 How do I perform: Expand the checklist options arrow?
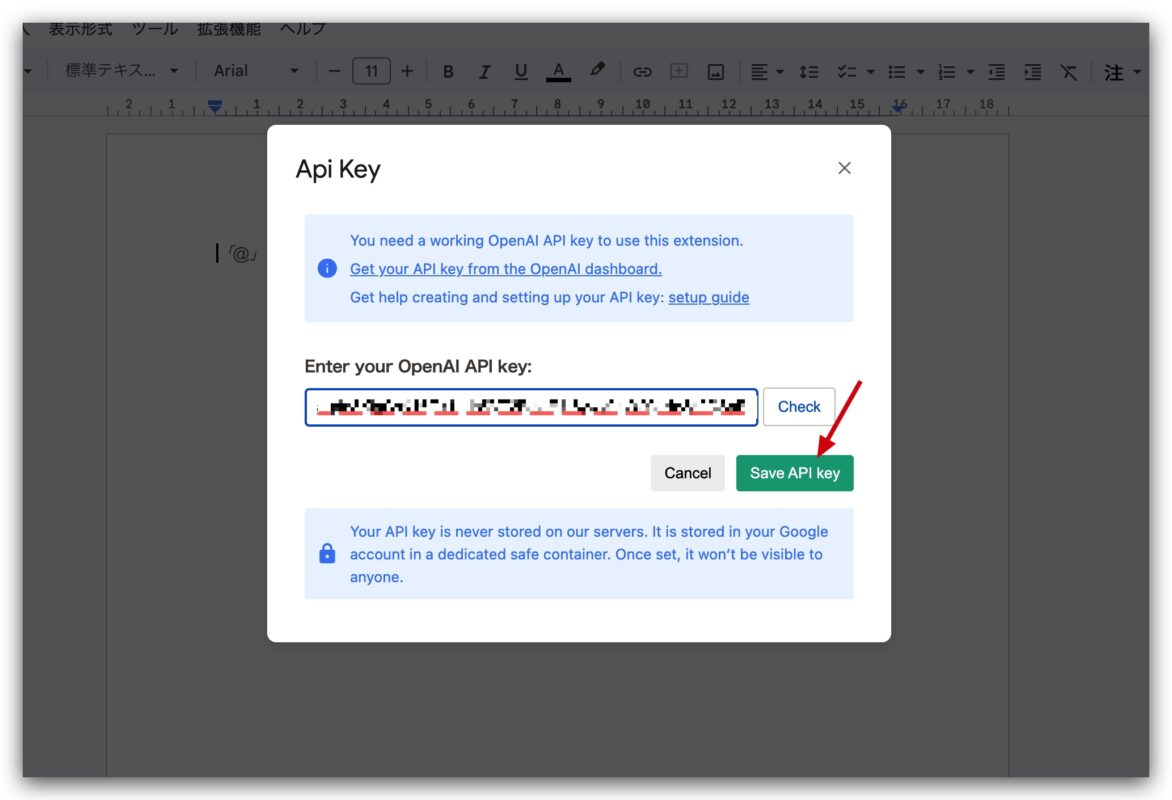pyautogui.click(x=870, y=72)
